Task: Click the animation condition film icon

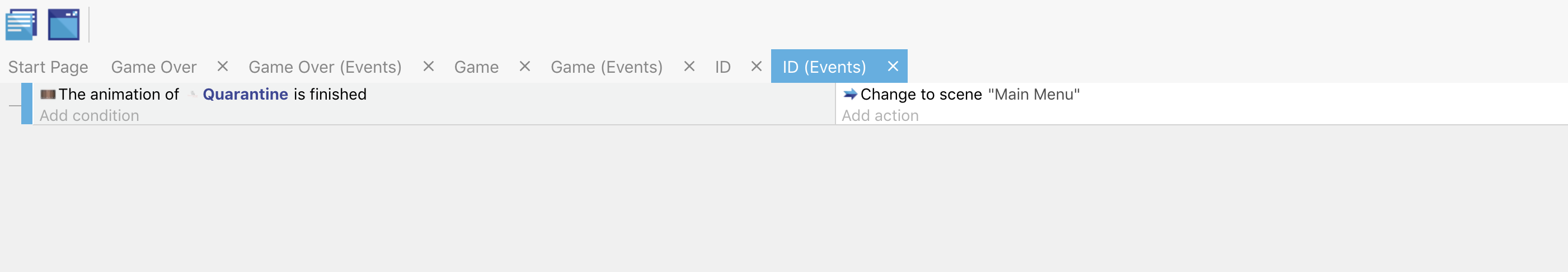Action: [48, 95]
